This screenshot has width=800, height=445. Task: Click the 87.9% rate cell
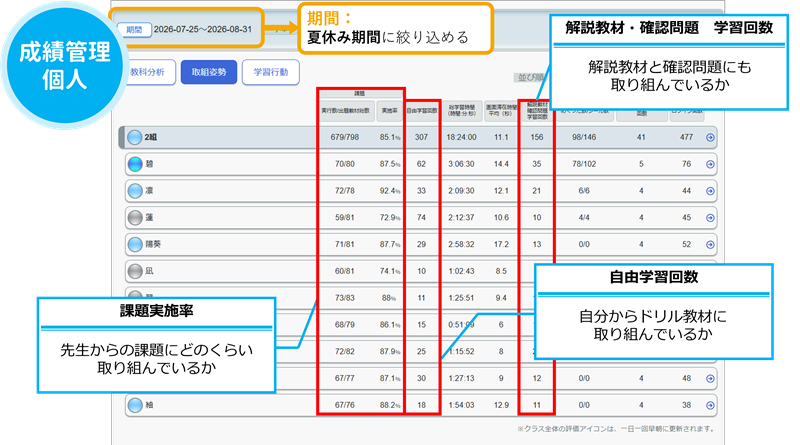tap(390, 352)
